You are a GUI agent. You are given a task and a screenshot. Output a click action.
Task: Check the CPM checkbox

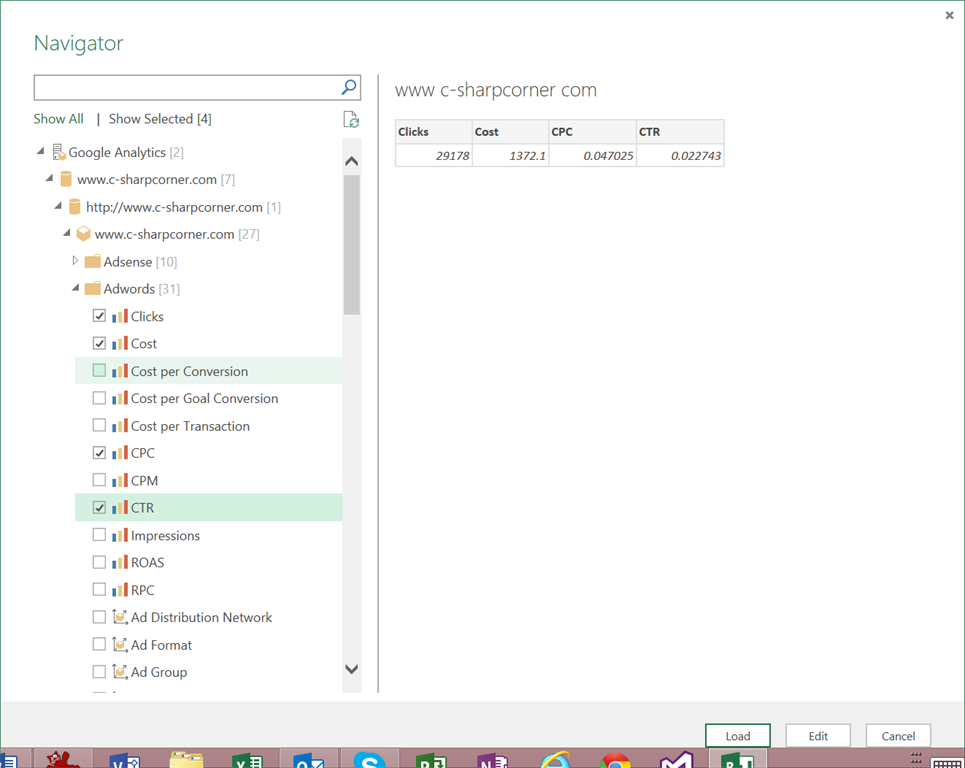[99, 480]
